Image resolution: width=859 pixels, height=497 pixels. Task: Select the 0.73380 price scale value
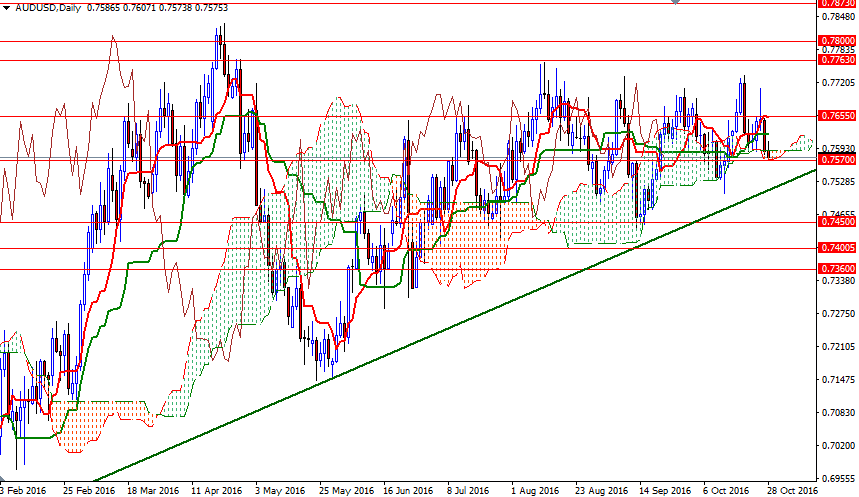click(838, 281)
